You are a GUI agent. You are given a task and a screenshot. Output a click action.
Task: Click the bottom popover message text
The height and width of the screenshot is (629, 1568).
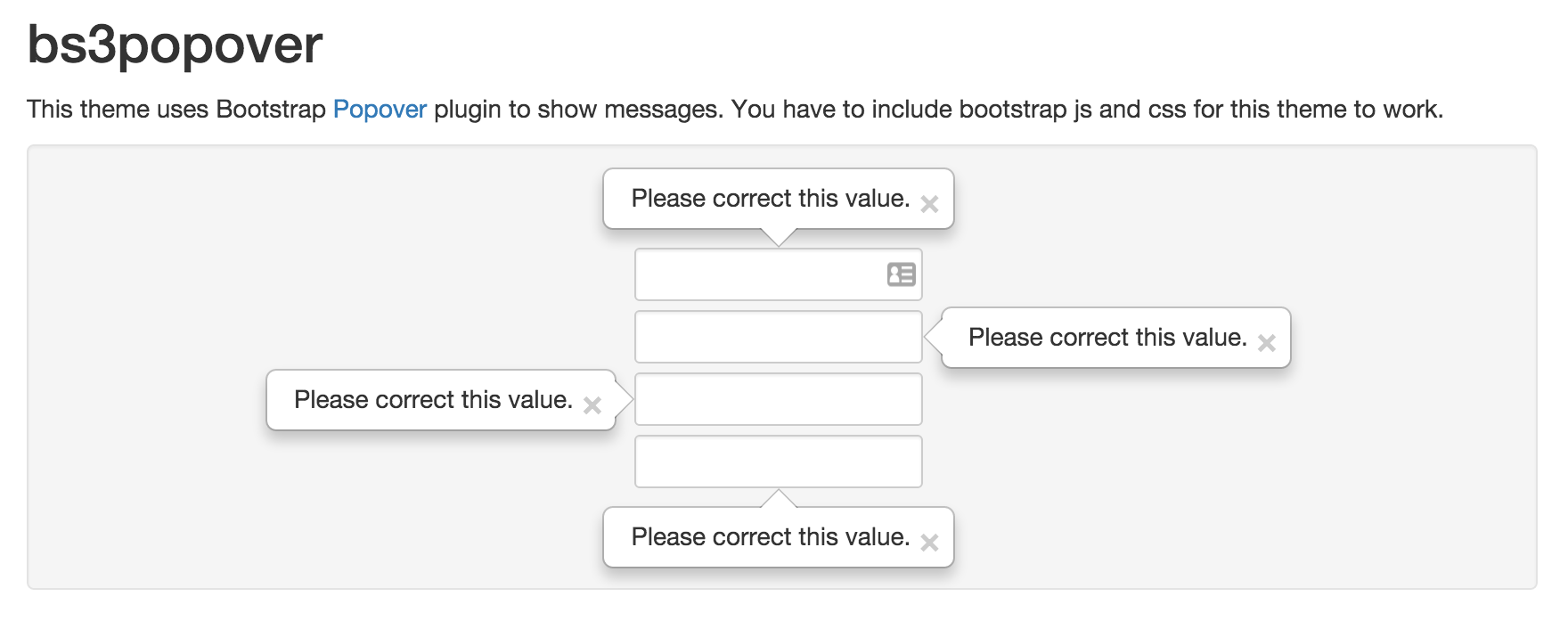coord(771,537)
